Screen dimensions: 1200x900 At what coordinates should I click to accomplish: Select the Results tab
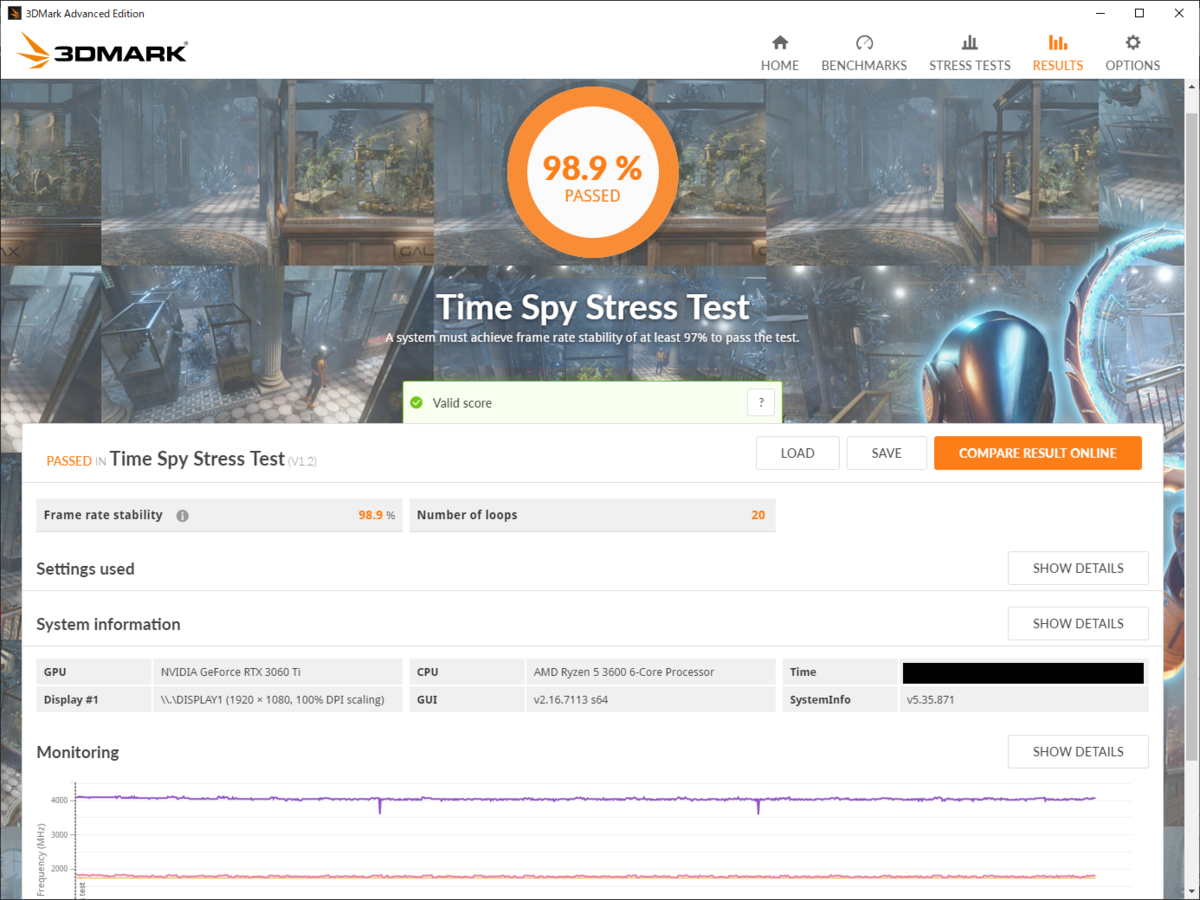1058,53
